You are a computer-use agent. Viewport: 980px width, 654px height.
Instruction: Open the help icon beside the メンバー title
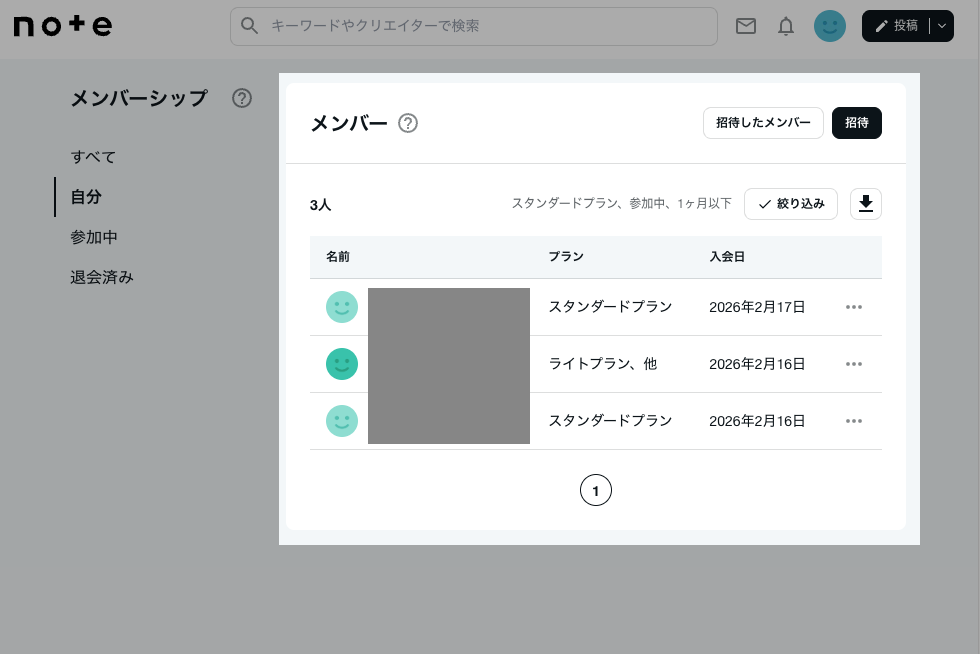coord(408,123)
